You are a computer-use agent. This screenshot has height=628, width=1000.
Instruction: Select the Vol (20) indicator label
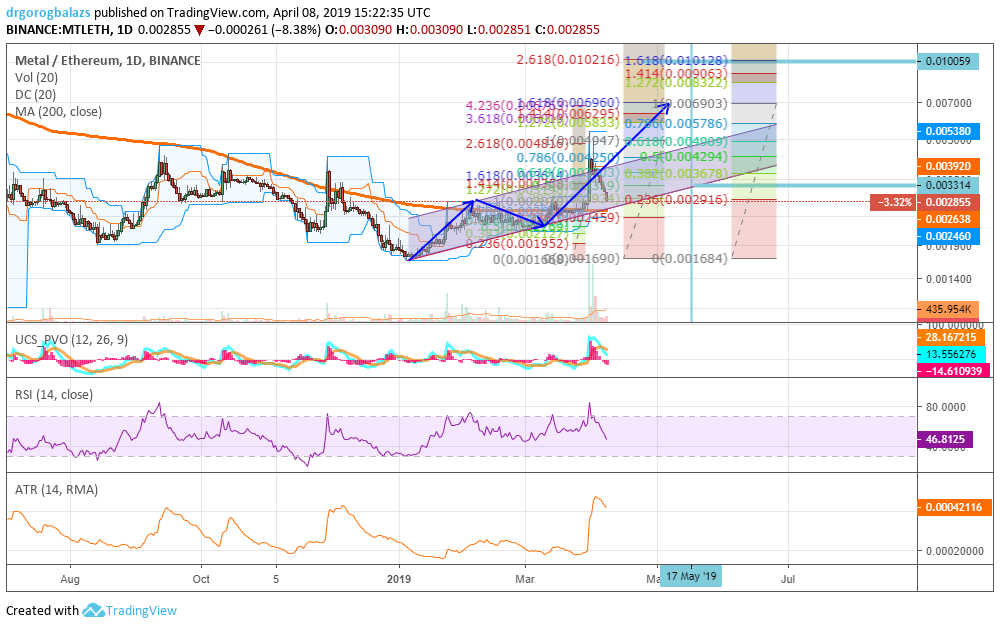coord(36,78)
